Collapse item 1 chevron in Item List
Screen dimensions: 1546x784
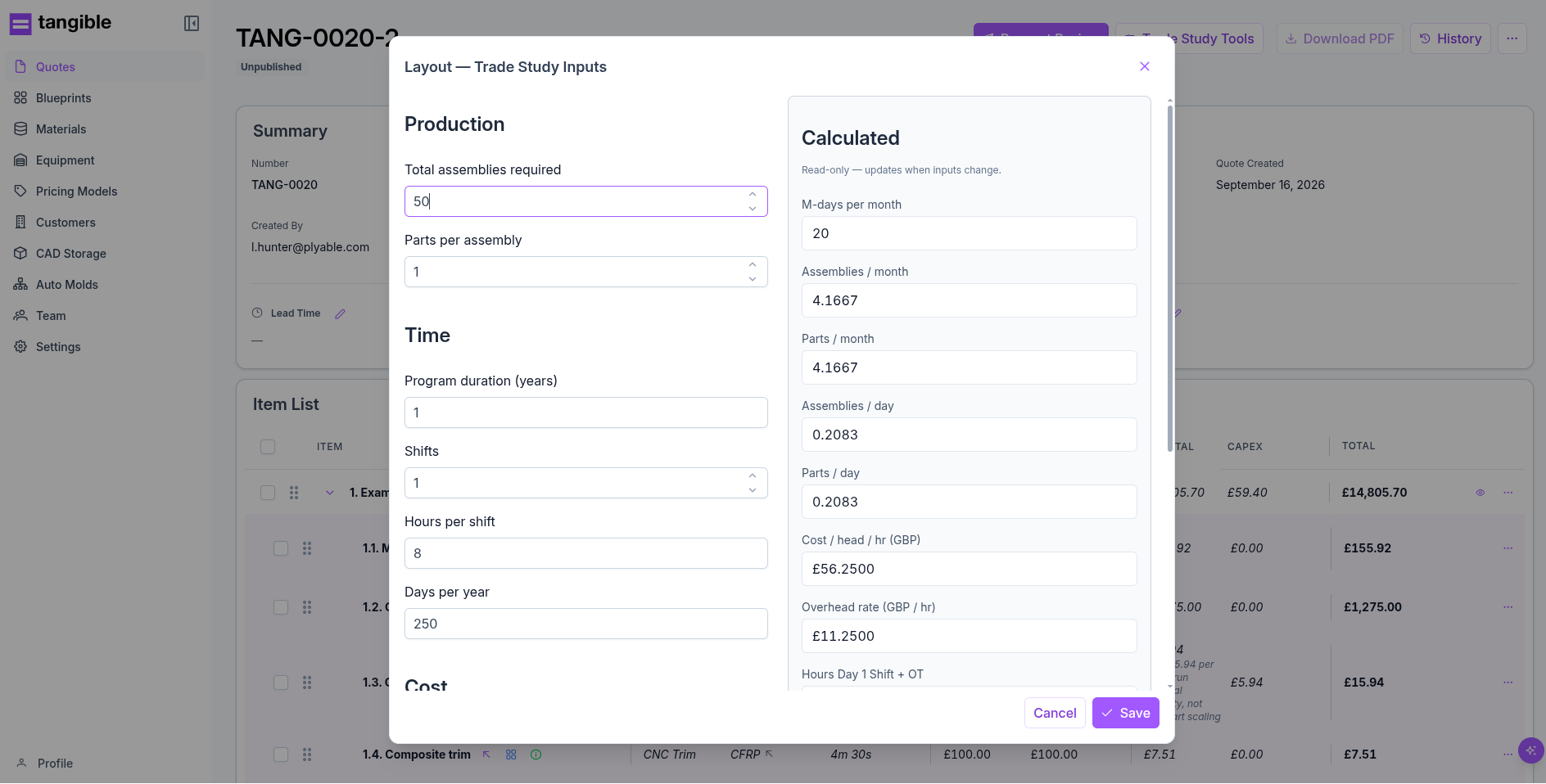(330, 493)
